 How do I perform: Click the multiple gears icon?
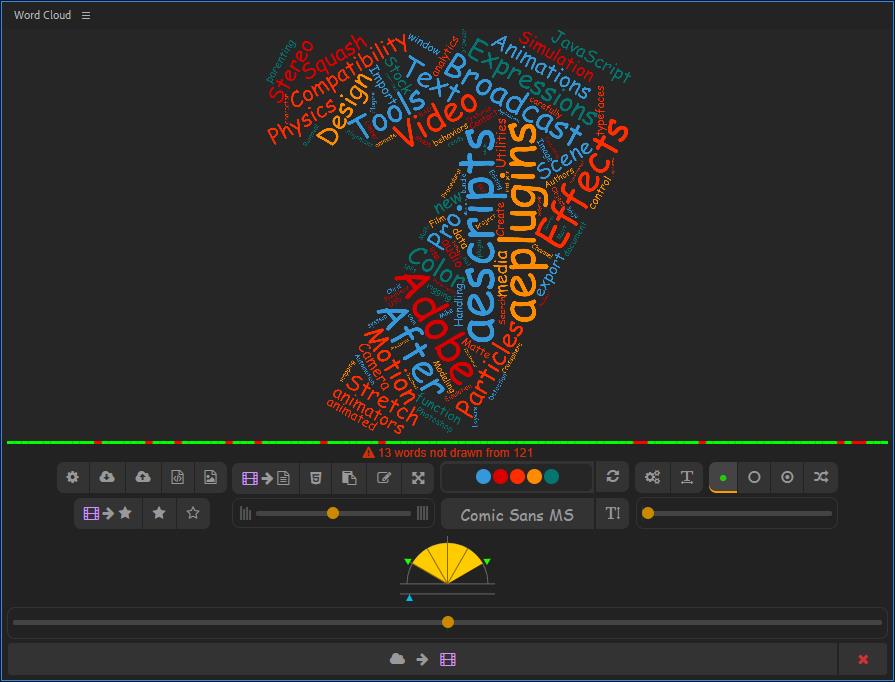[652, 477]
